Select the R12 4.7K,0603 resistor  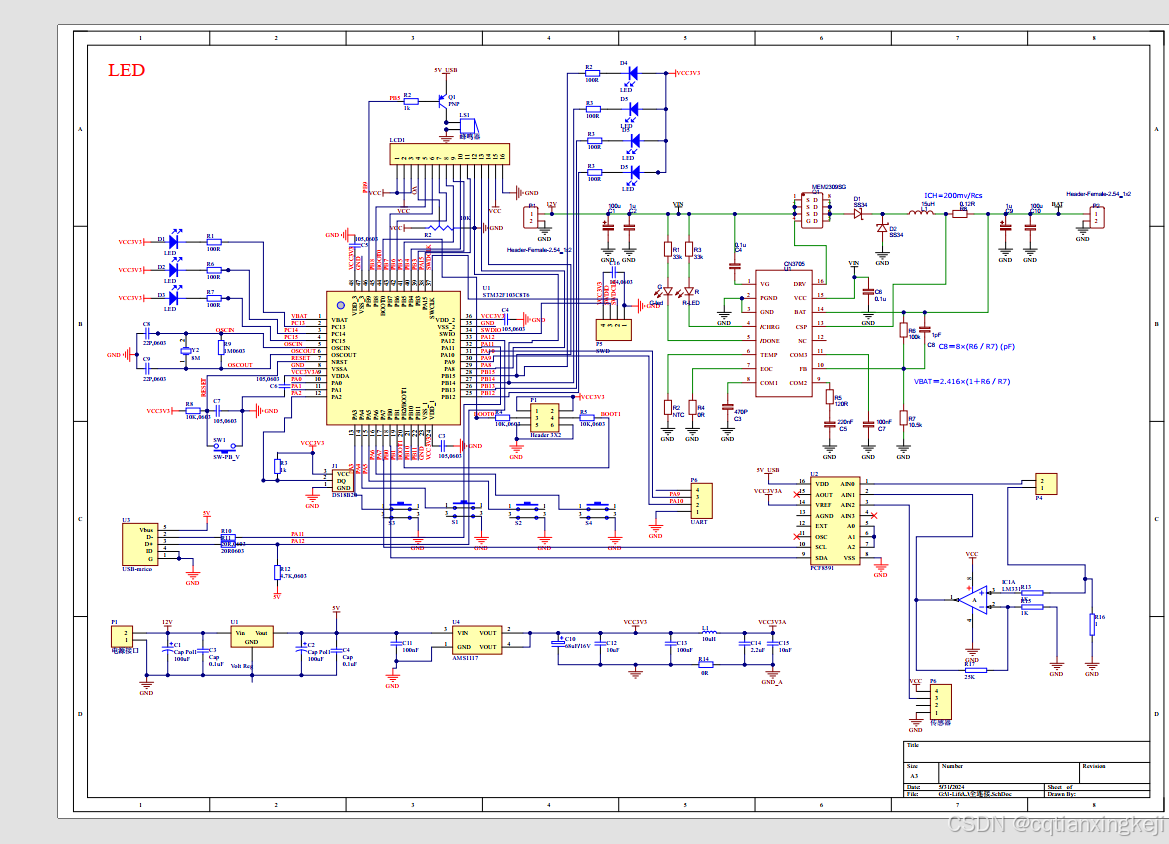point(277,572)
